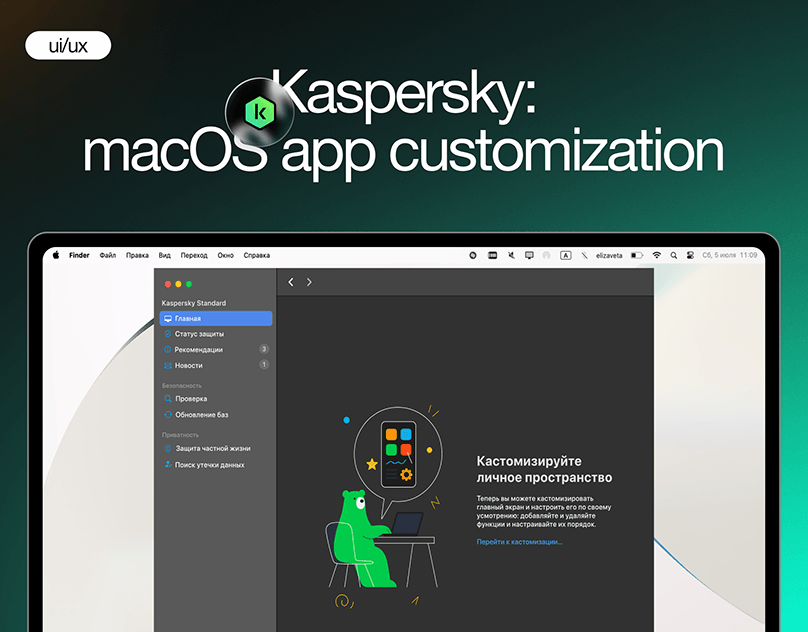Click the monitor icon beside Главная

click(168, 319)
